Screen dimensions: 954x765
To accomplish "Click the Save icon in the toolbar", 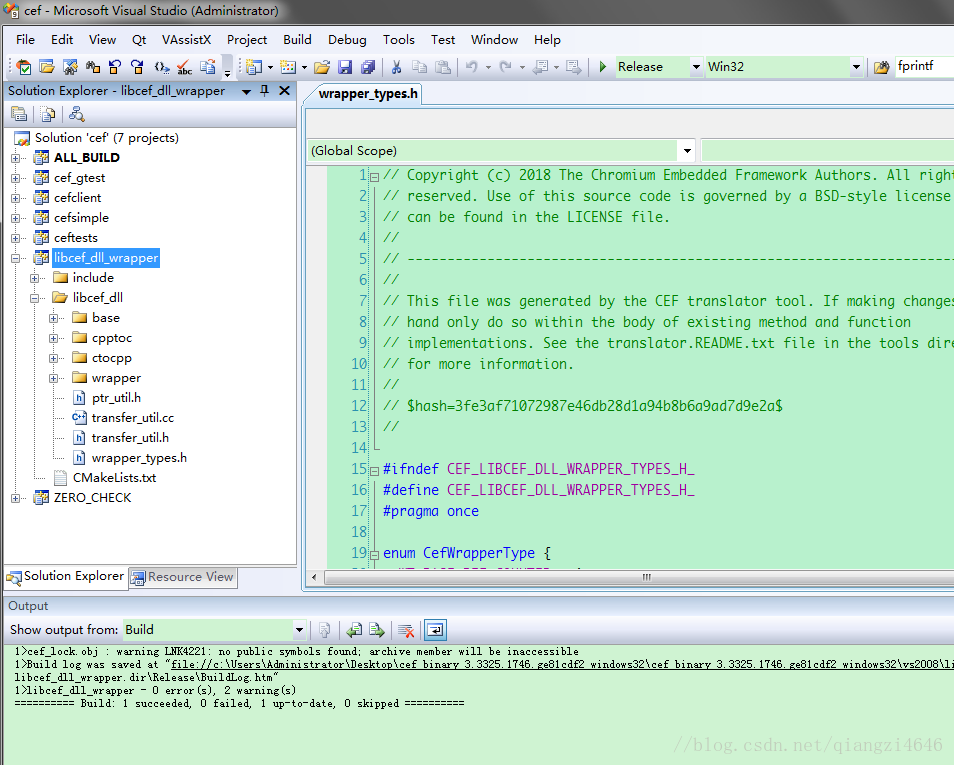I will [x=345, y=67].
